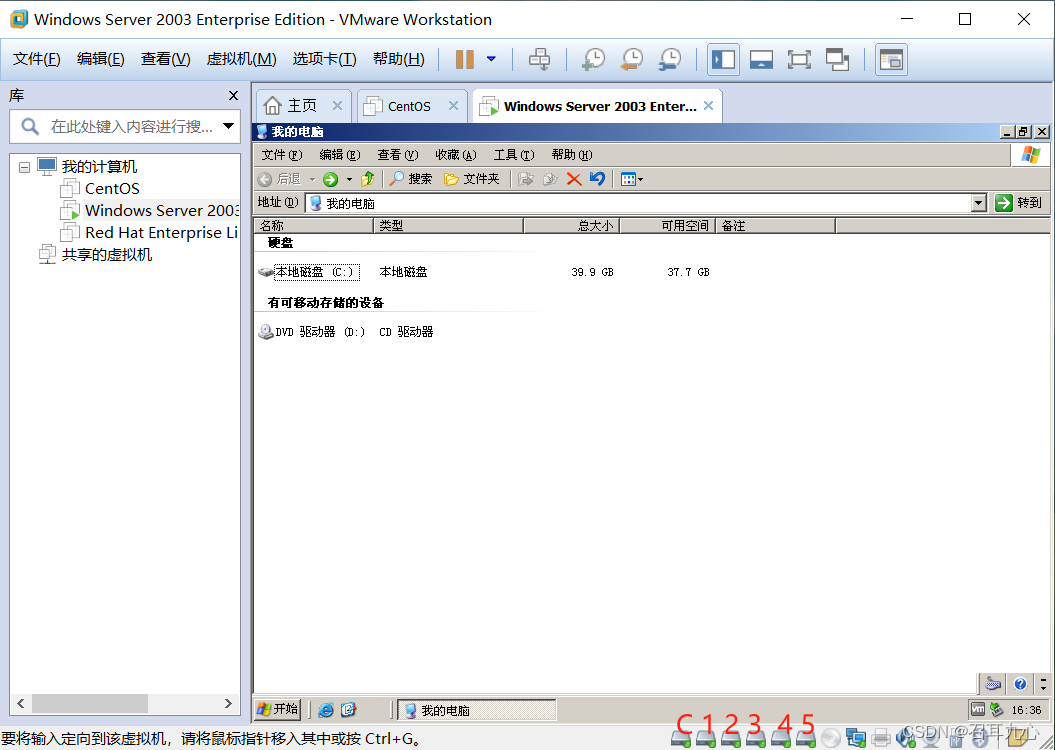Open the VMware 文件(F) menu
1055x750 pixels.
click(36, 59)
